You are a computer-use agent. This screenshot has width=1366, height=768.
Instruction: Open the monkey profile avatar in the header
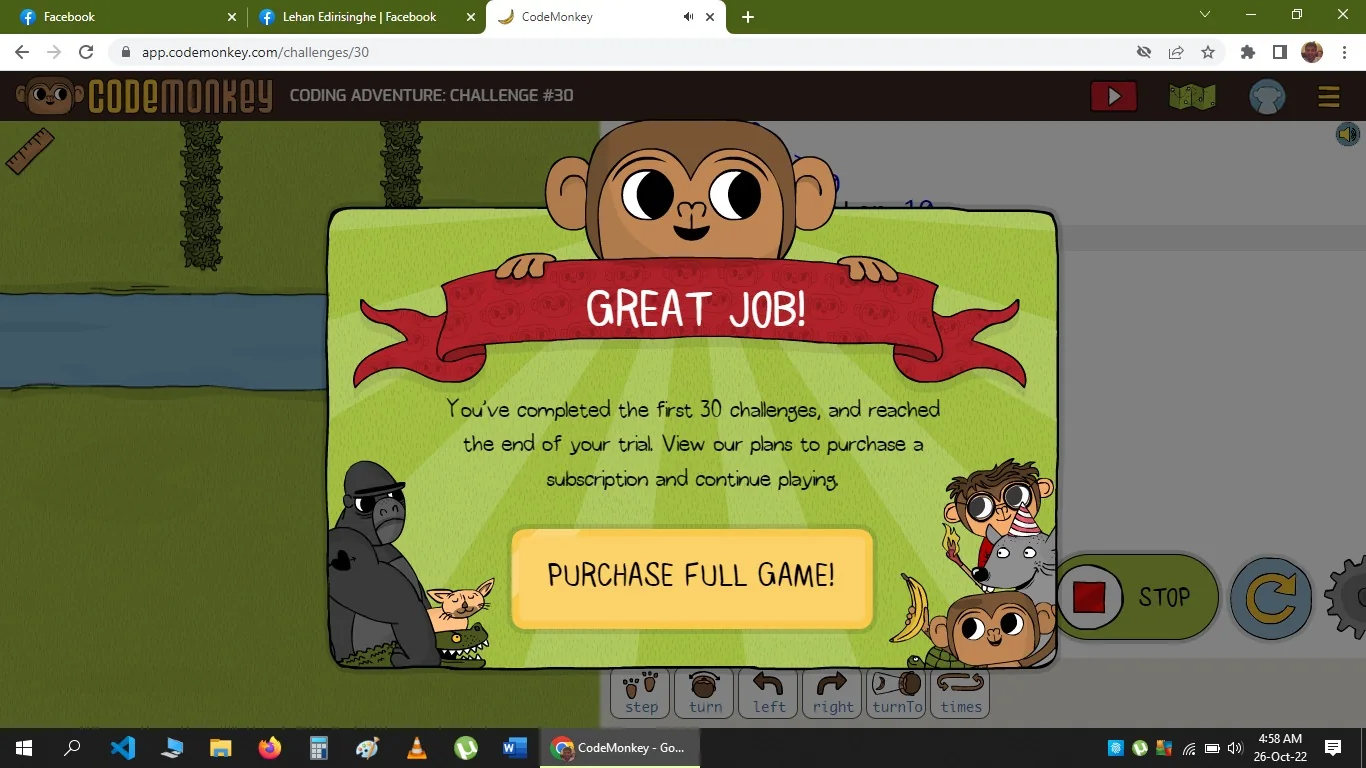1267,96
